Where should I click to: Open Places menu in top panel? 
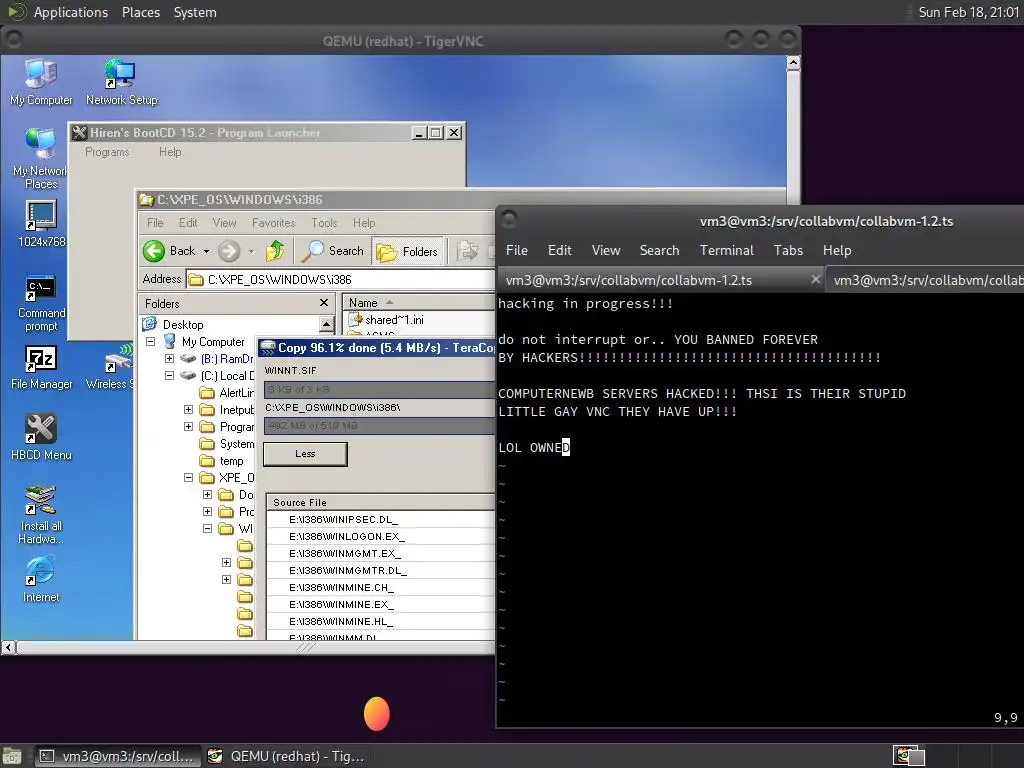click(141, 12)
